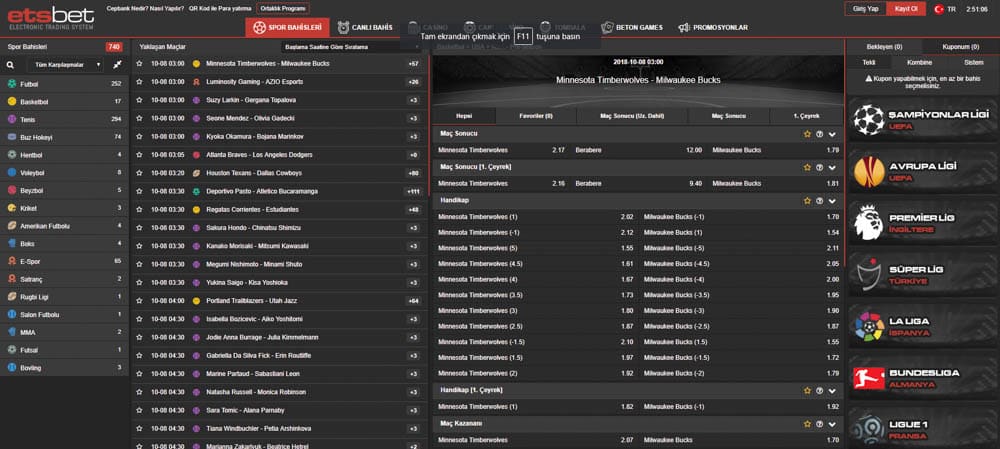1000x449 pixels.
Task: Select the Voleybol icon
Action: coord(11,173)
